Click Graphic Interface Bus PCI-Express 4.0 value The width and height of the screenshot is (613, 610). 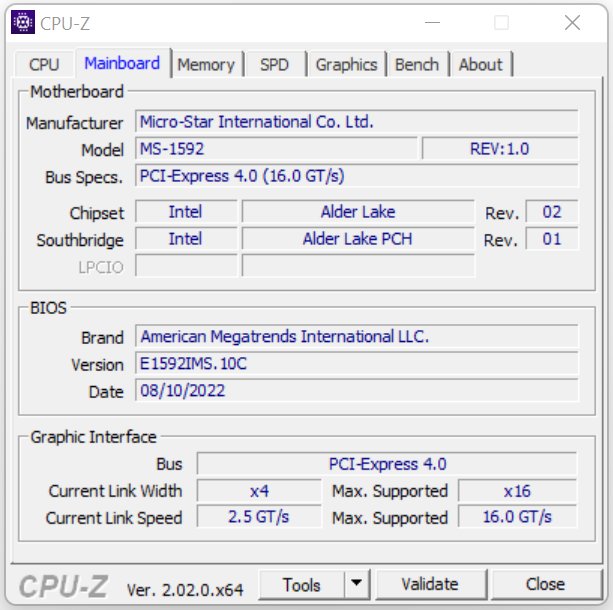click(x=387, y=464)
